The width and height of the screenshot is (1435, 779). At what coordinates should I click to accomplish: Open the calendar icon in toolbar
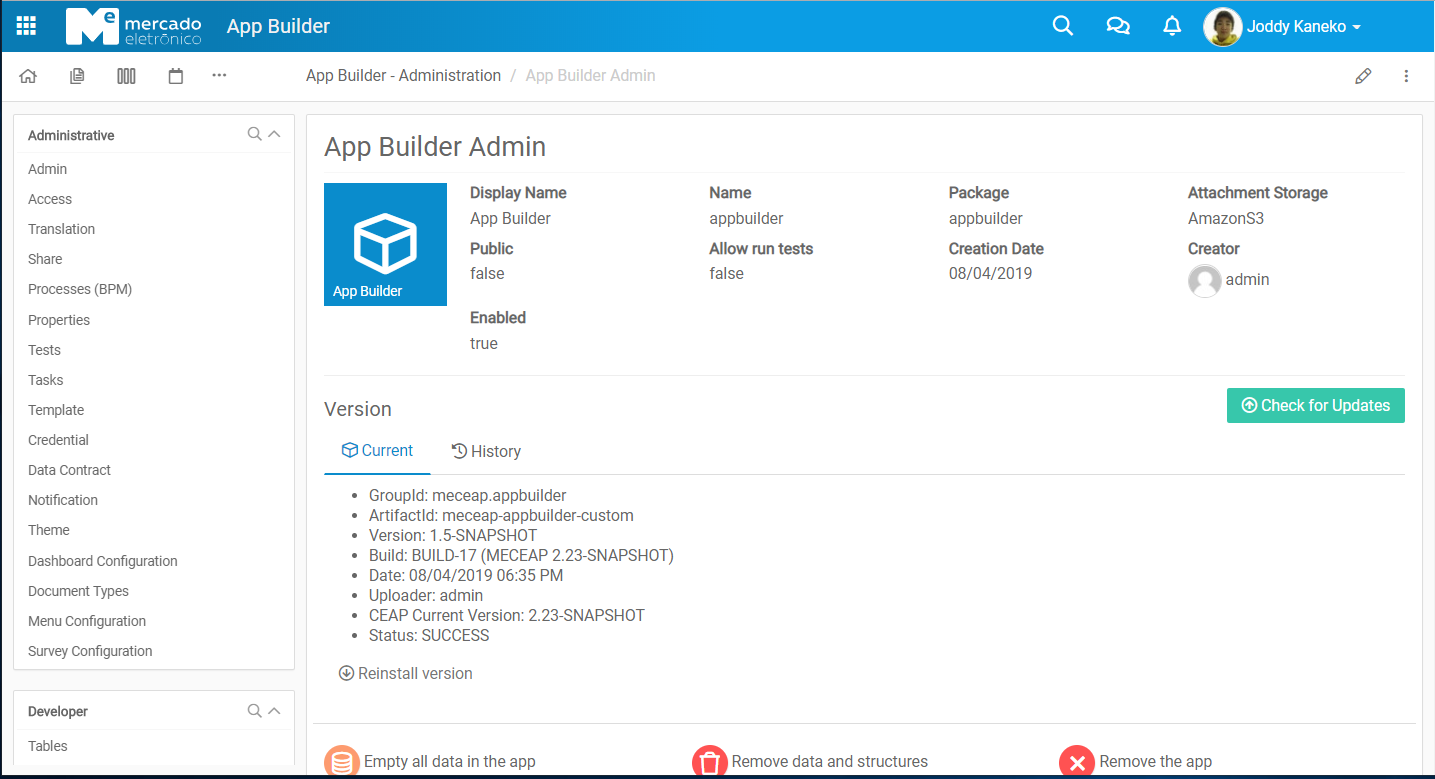click(176, 76)
